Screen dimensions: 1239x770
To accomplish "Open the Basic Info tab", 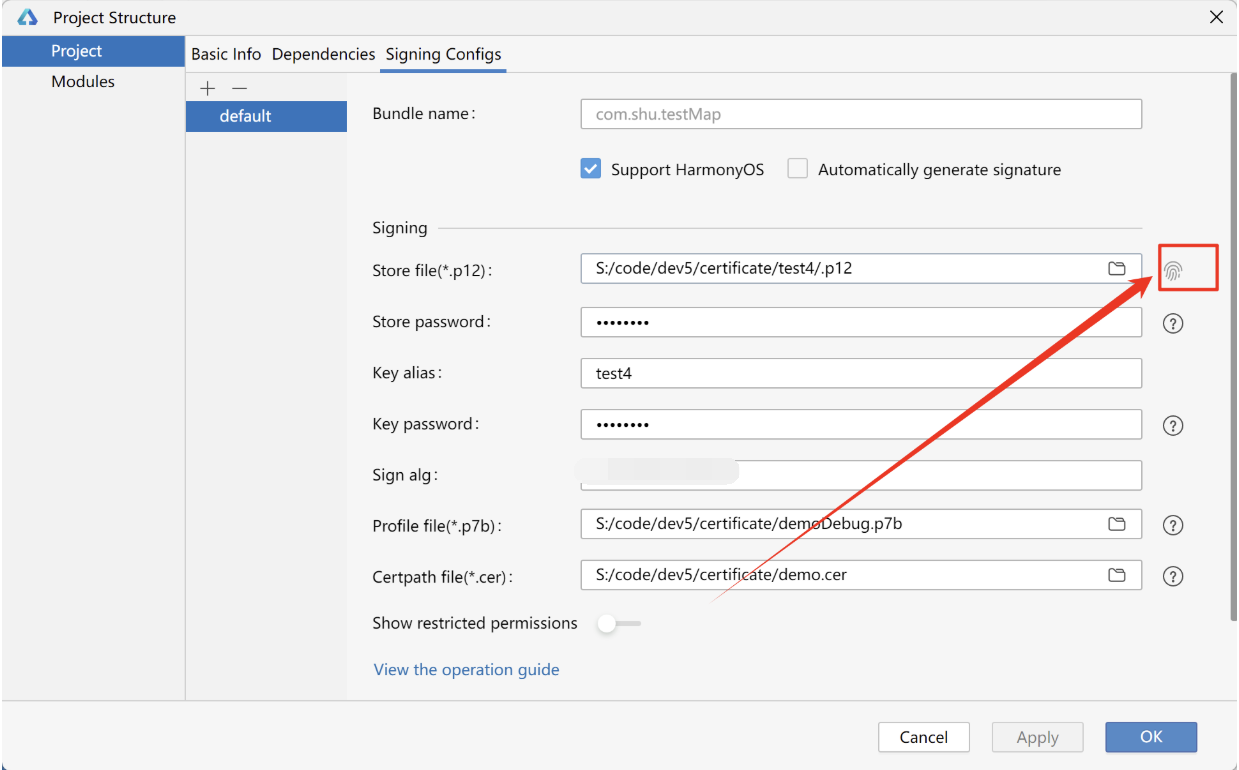I will [226, 54].
